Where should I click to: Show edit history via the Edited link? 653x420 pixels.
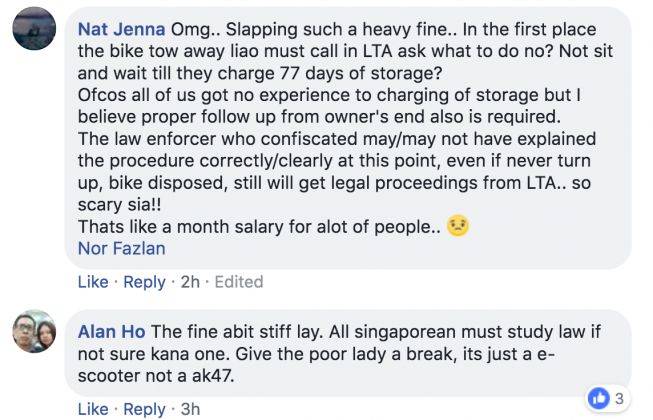236,282
